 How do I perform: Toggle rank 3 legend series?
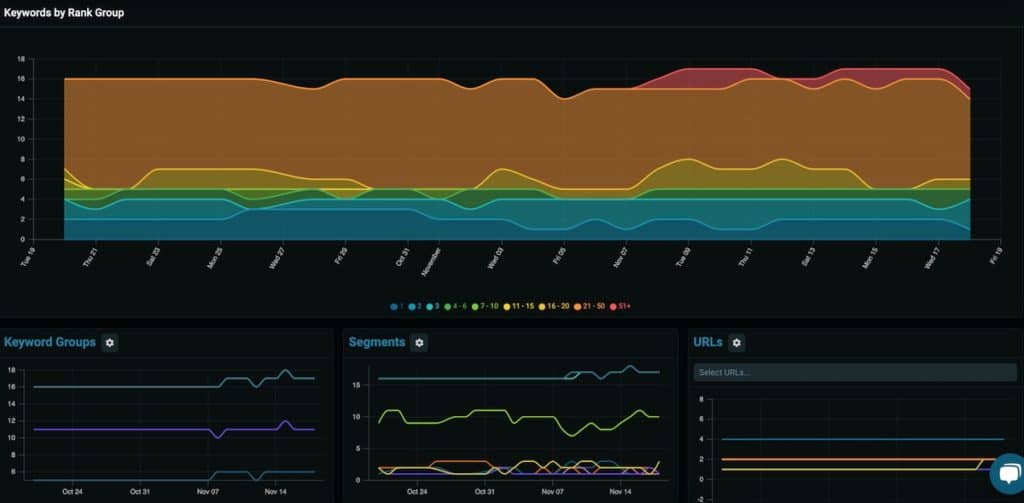pos(434,306)
